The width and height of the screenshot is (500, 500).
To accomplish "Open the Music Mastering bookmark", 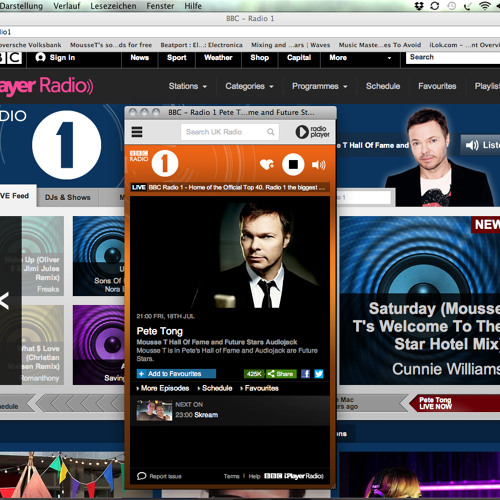I will 380,45.
